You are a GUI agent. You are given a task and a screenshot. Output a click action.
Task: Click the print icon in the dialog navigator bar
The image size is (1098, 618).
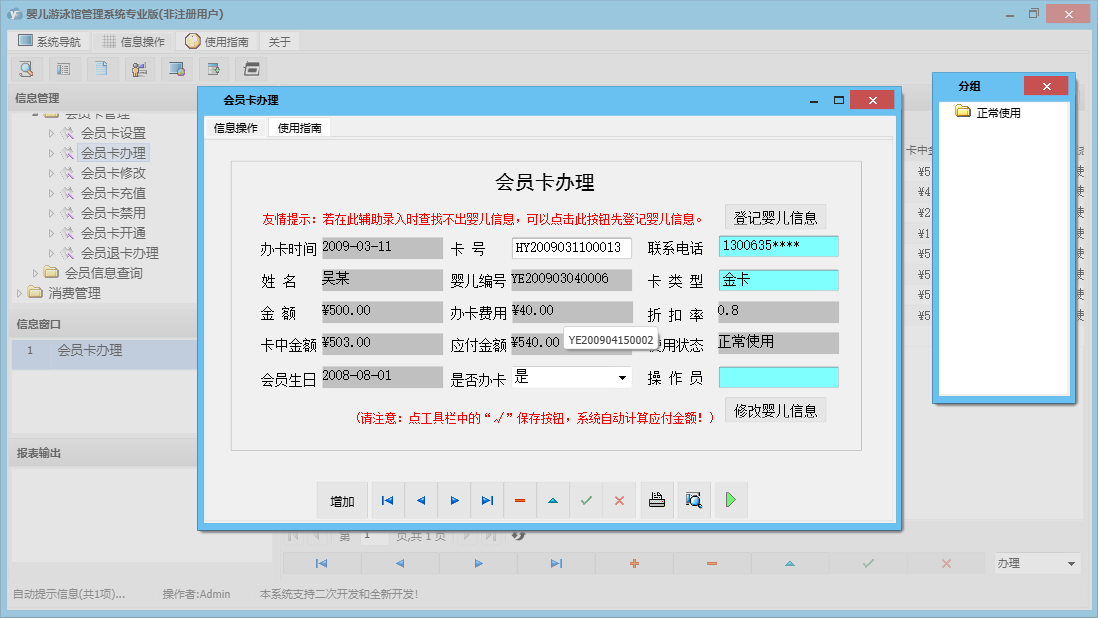click(656, 500)
